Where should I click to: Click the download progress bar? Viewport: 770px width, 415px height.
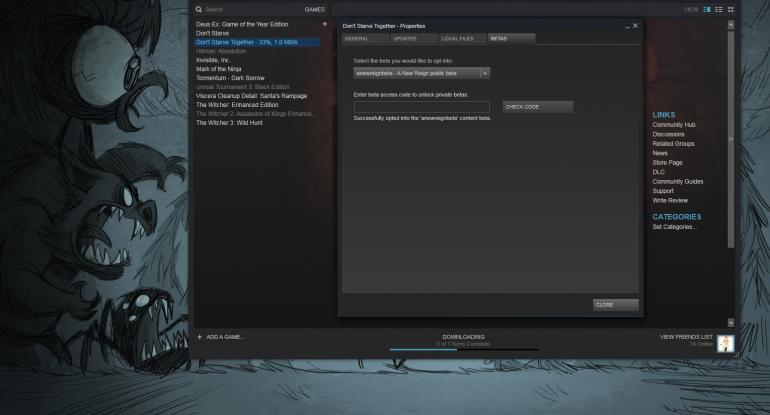point(464,350)
